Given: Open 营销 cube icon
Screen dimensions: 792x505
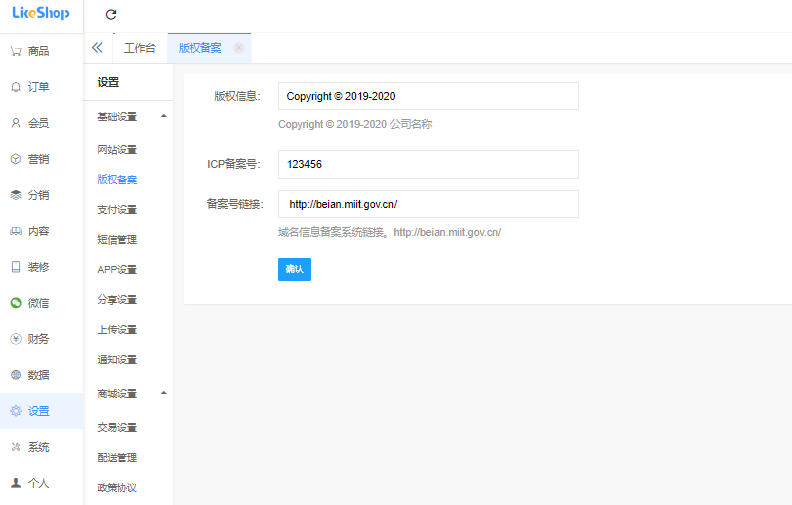Looking at the screenshot, I should pos(16,159).
